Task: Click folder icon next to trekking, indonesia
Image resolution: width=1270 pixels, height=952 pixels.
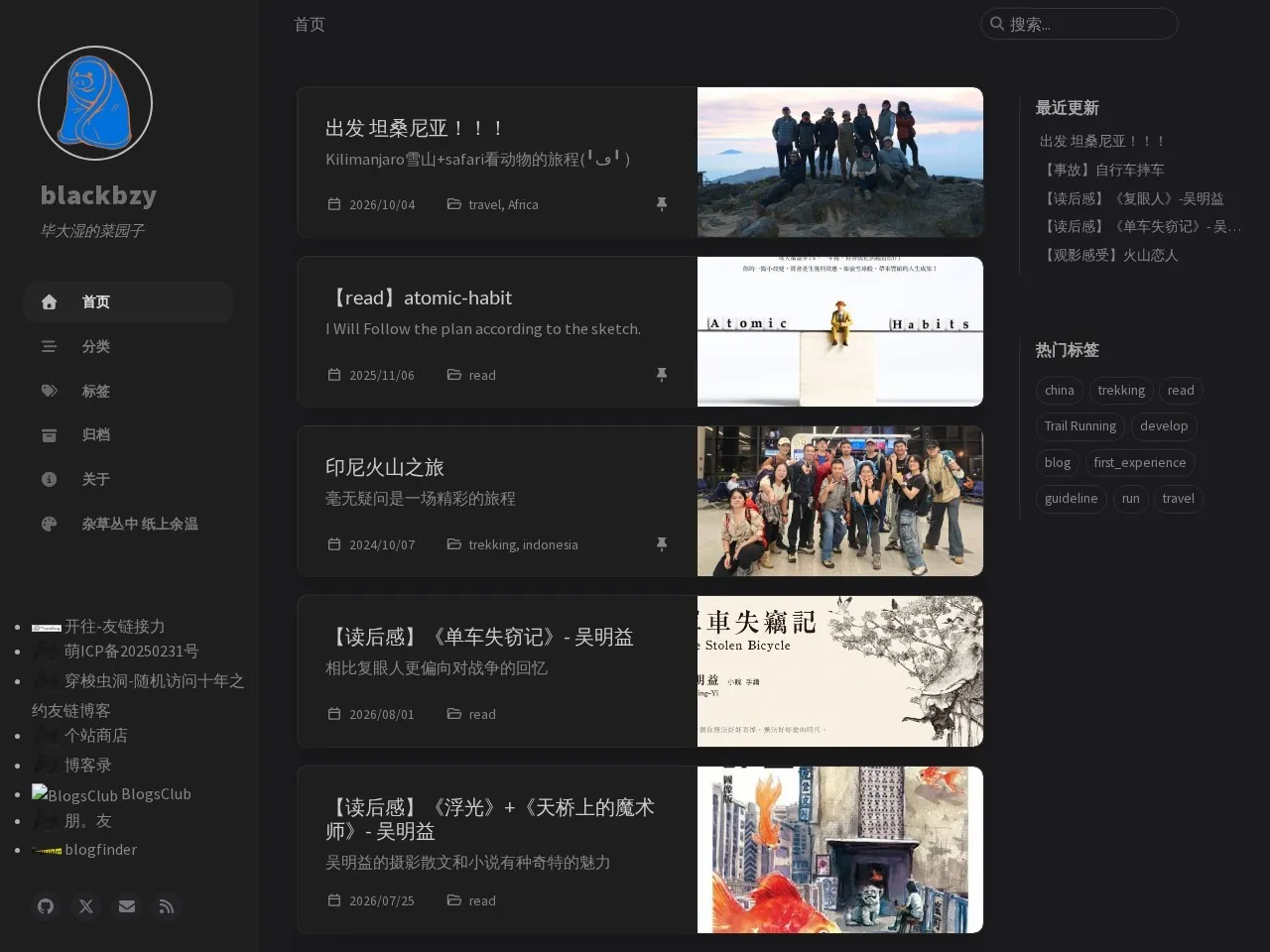Action: 453,544
